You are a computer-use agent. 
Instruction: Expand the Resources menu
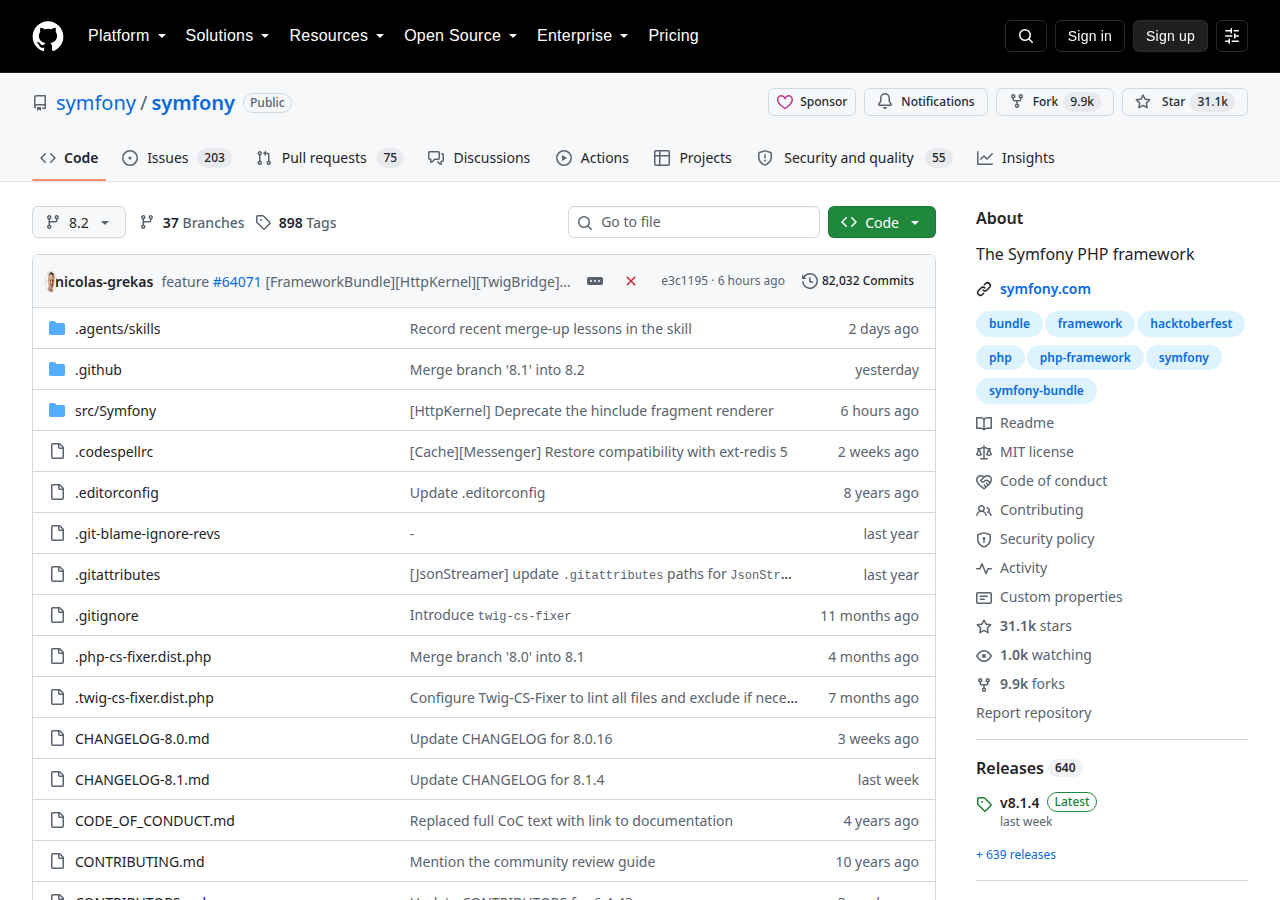[337, 35]
